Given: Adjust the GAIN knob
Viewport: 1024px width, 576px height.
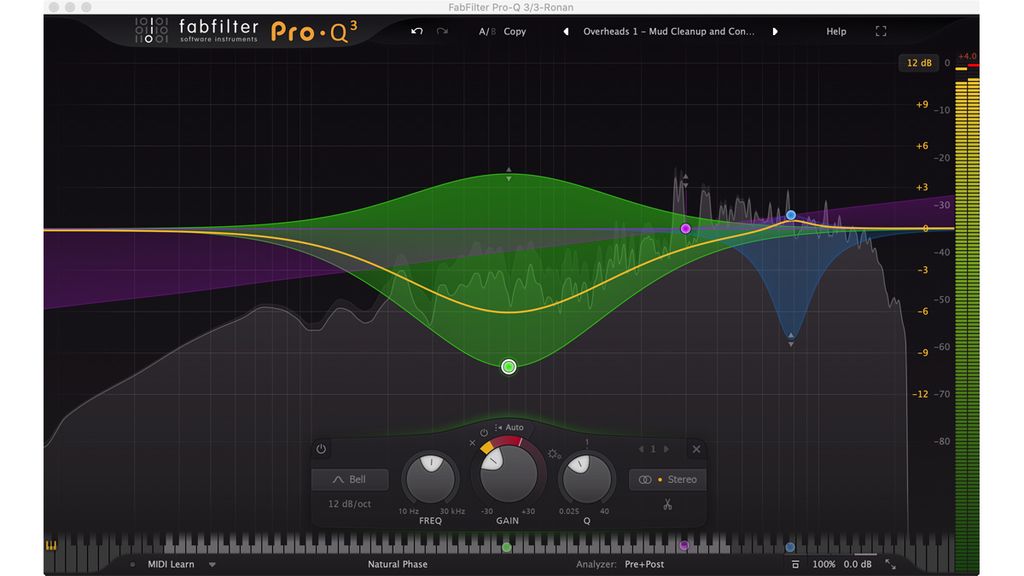Looking at the screenshot, I should [507, 473].
